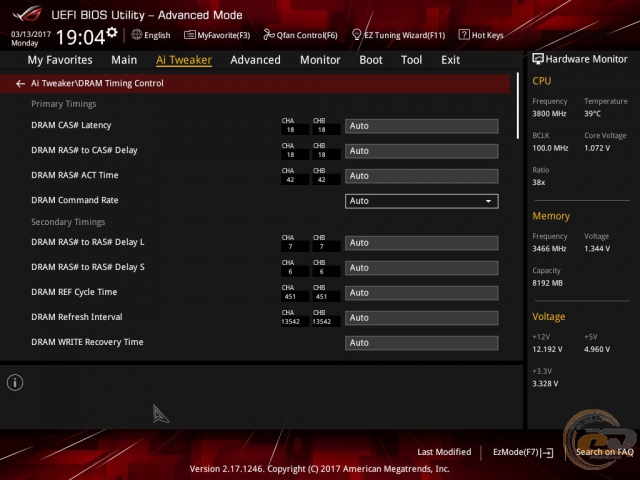The image size is (640, 480).
Task: Click the globe language icon
Action: point(137,35)
